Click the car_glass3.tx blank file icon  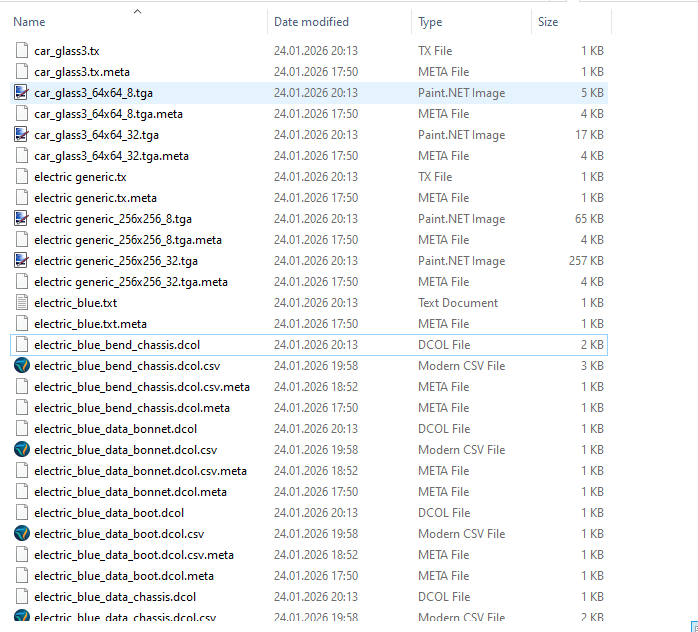point(22,51)
